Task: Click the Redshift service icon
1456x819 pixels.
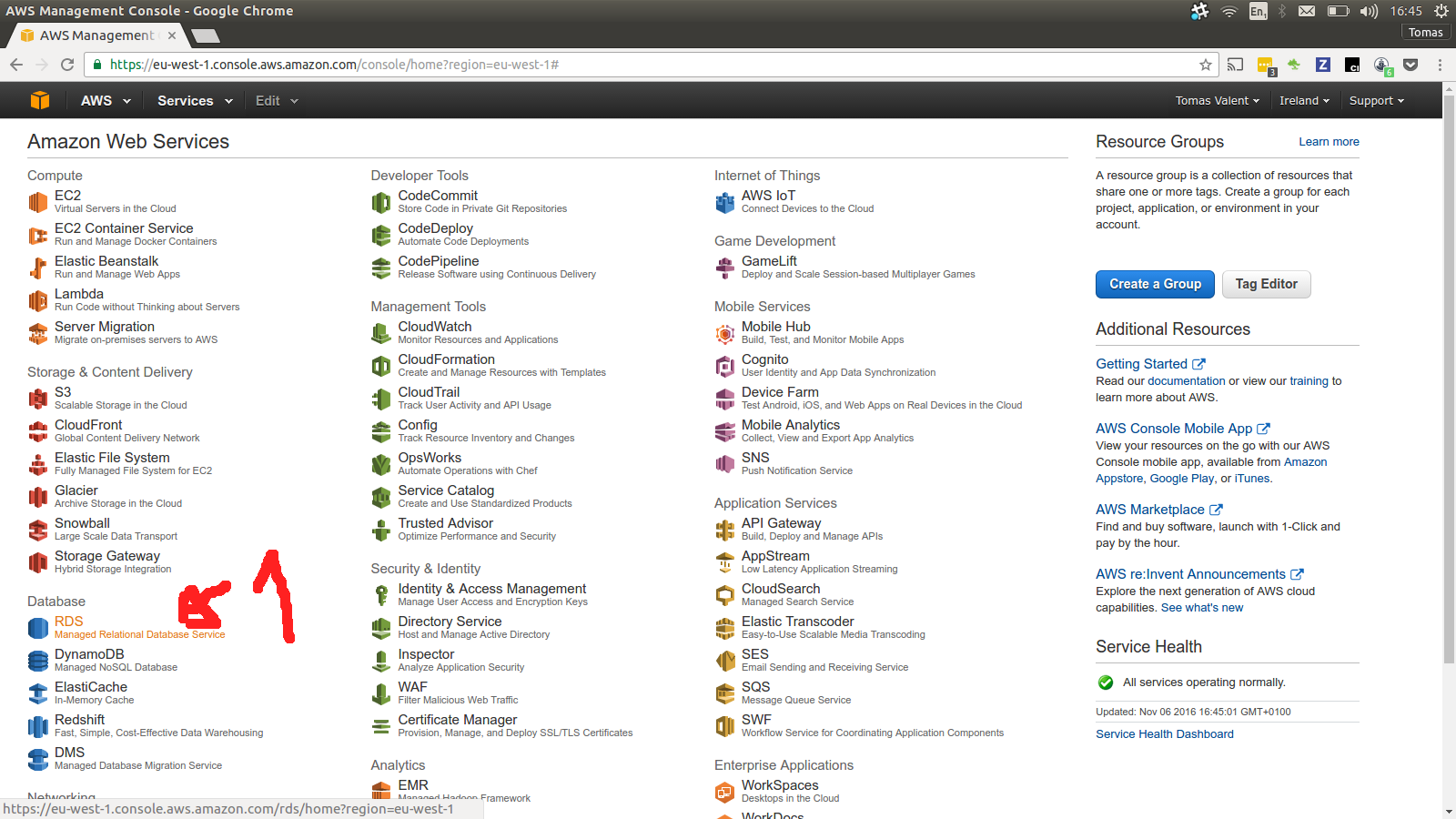Action: point(37,726)
